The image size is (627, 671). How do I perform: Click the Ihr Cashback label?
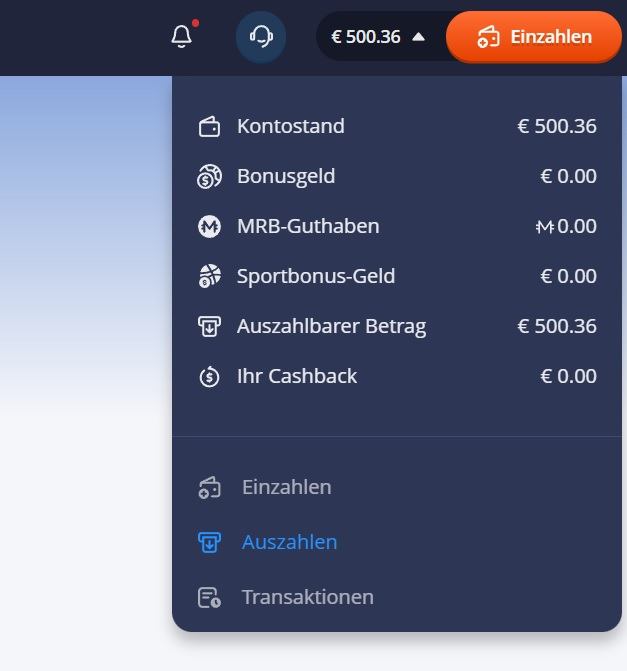click(x=296, y=377)
